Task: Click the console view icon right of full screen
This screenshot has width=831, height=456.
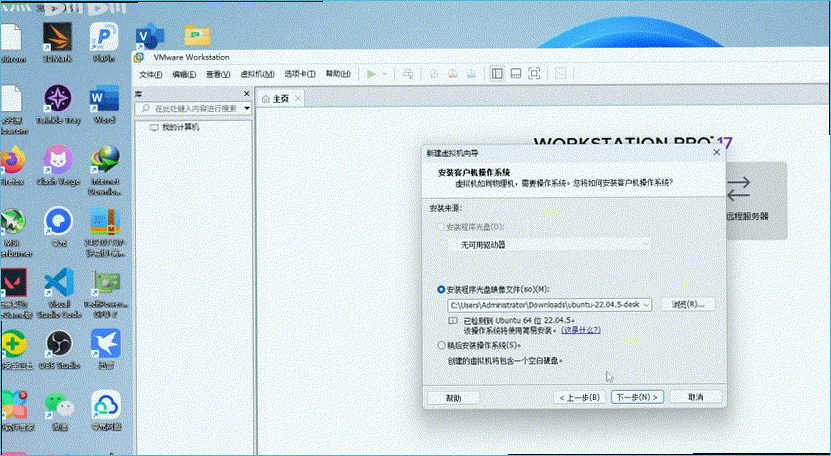Action: 560,74
